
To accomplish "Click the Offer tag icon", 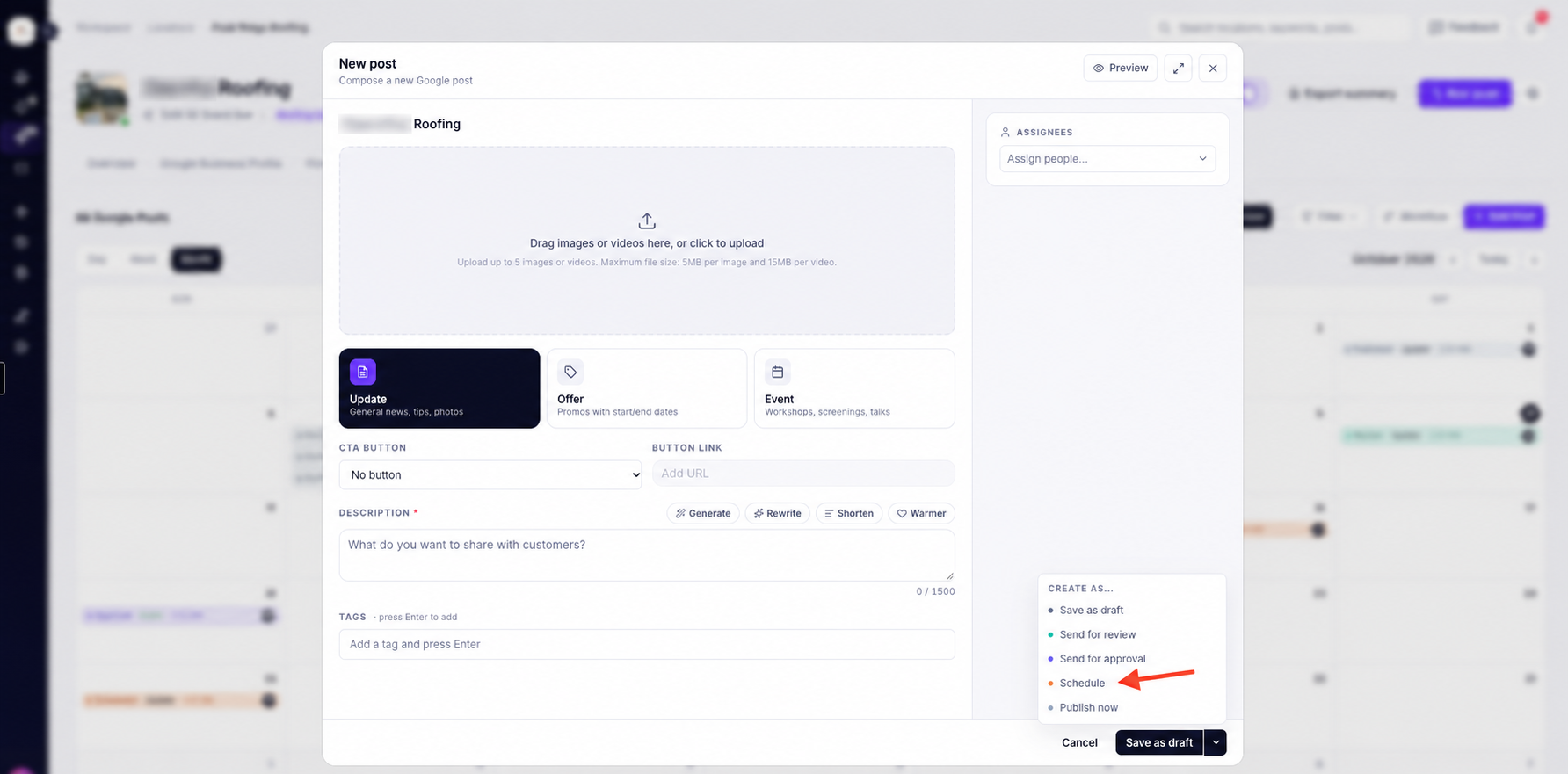I will (x=570, y=372).
